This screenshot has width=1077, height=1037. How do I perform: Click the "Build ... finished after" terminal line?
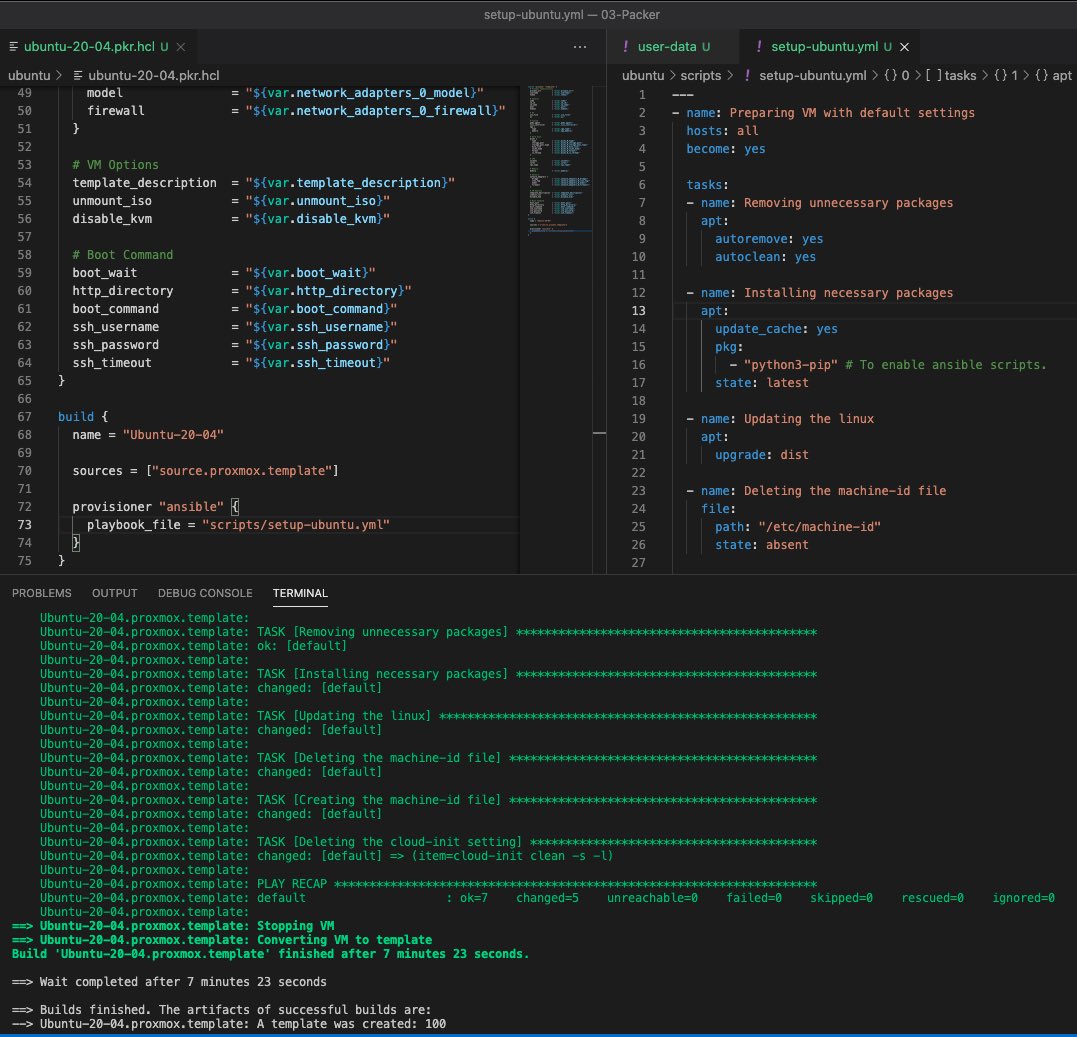(x=271, y=954)
